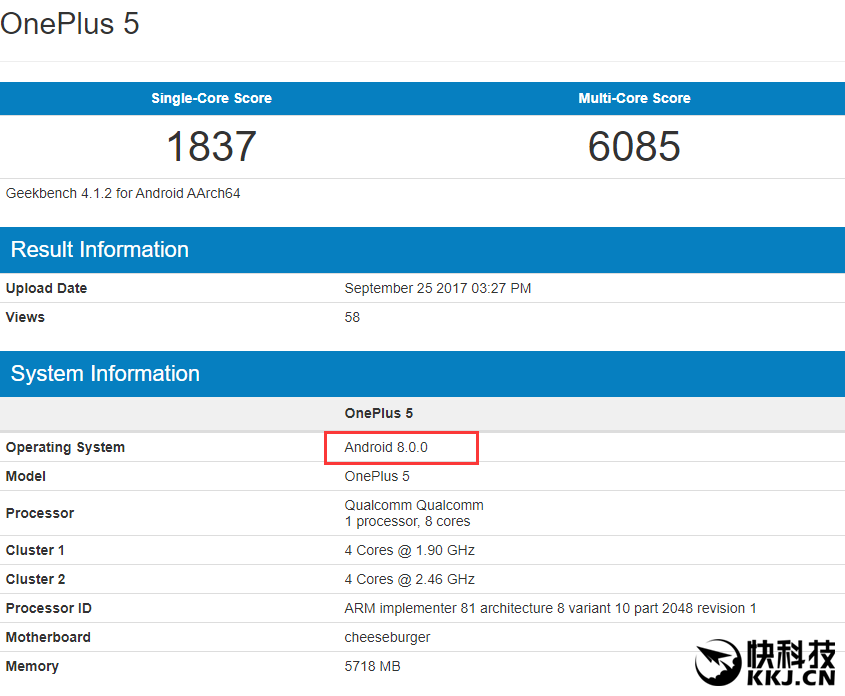Select the Geekbench 4.1.2 for Android AArch64 text

point(123,193)
